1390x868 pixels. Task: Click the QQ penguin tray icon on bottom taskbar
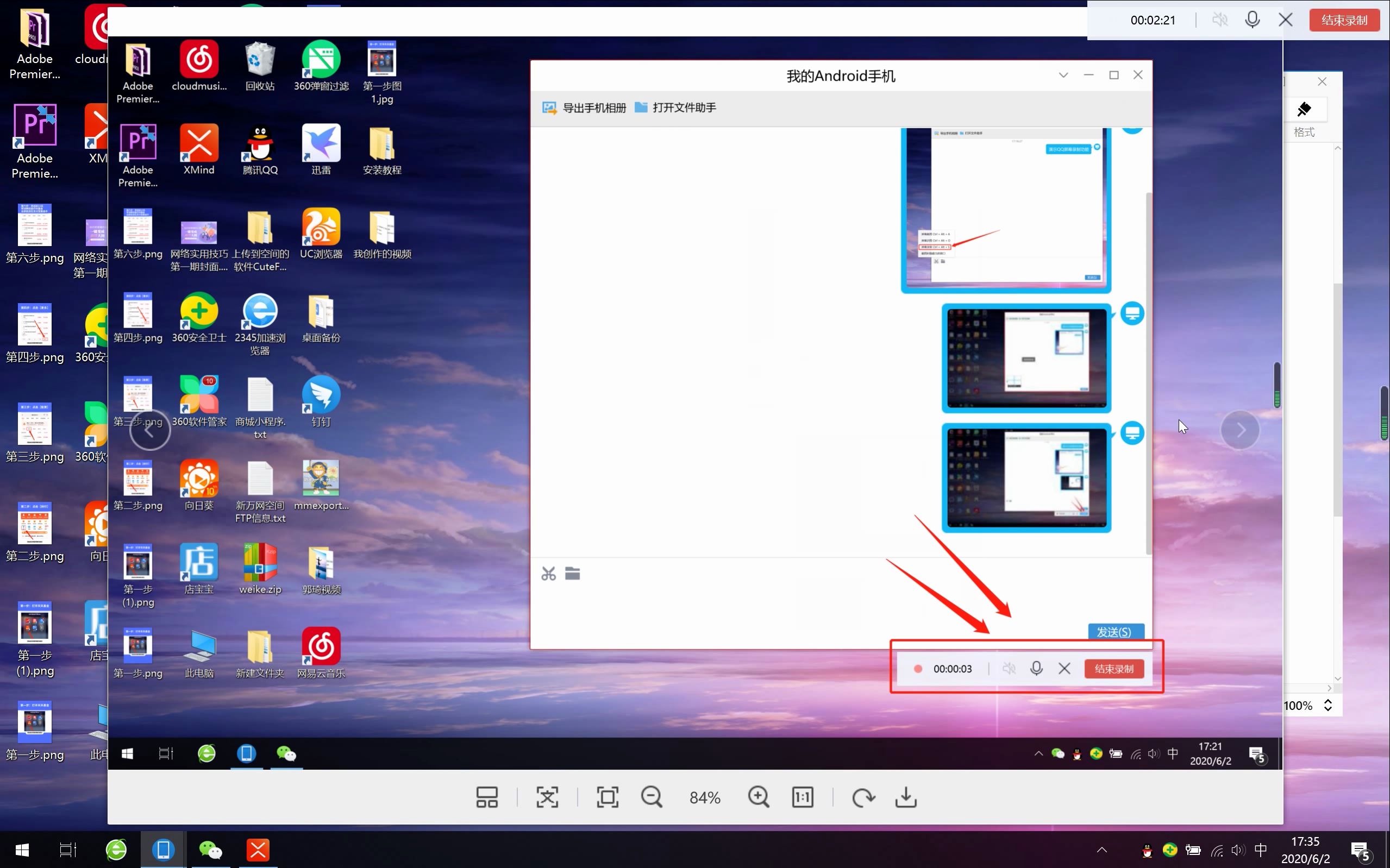point(1148,850)
